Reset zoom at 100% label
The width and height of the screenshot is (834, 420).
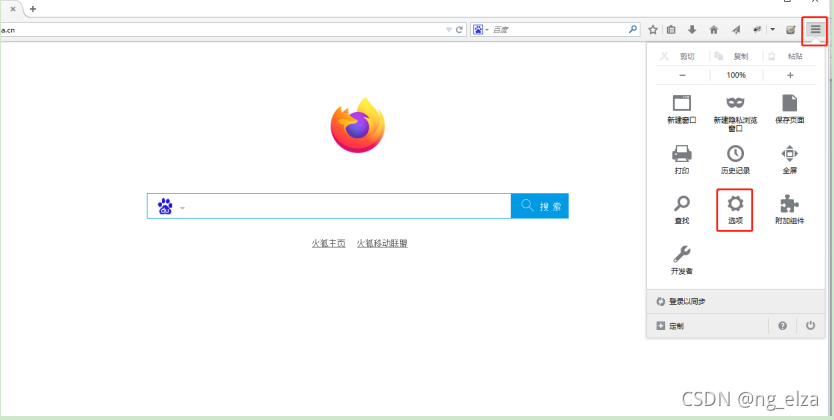coord(736,75)
